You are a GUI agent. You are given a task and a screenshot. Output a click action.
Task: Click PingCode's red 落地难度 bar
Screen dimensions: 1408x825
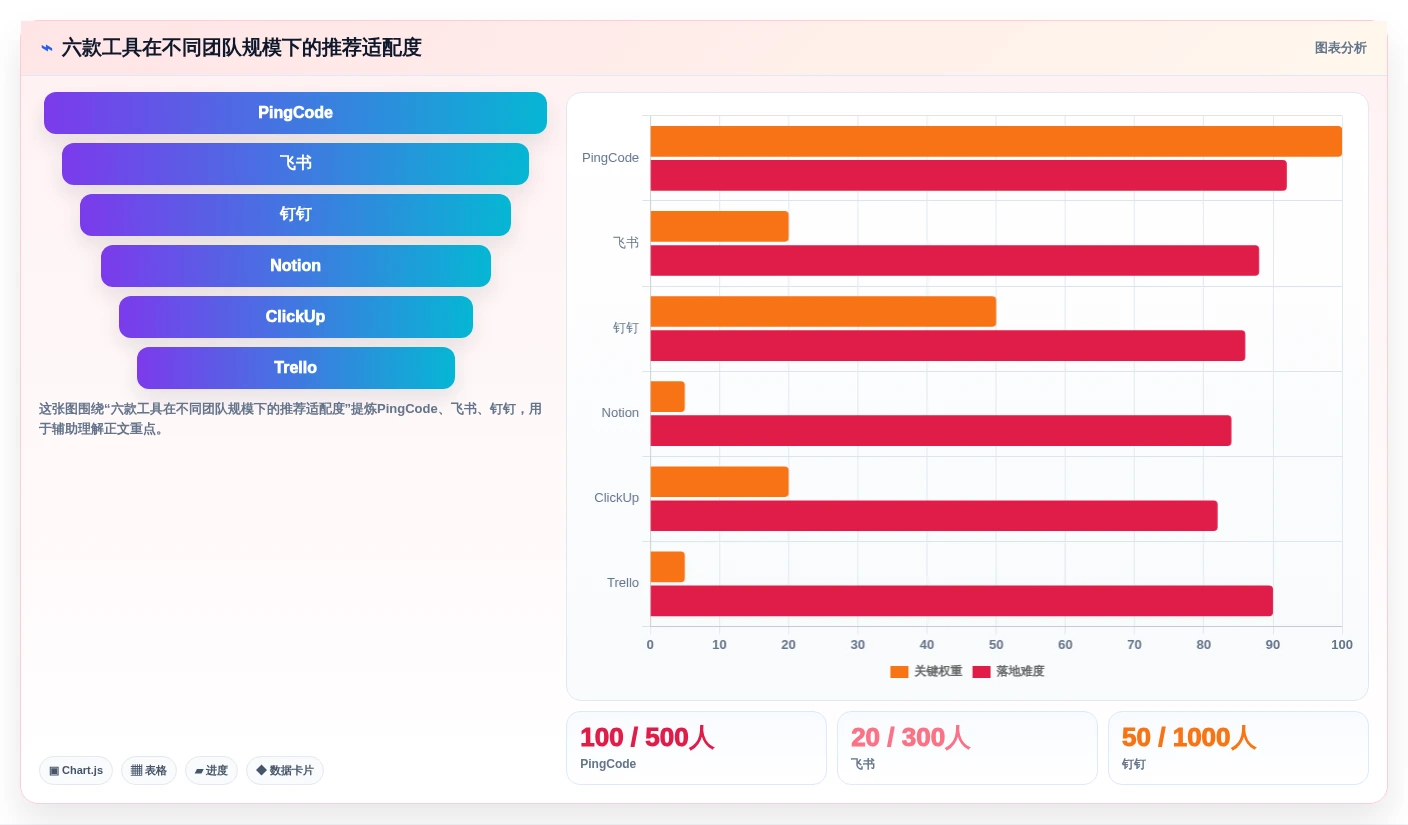(x=968, y=175)
